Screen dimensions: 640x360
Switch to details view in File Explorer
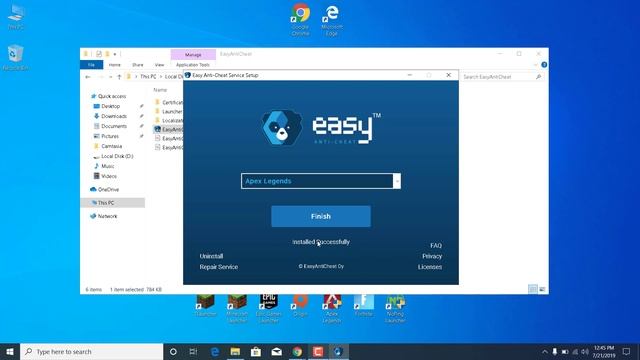coord(533,289)
